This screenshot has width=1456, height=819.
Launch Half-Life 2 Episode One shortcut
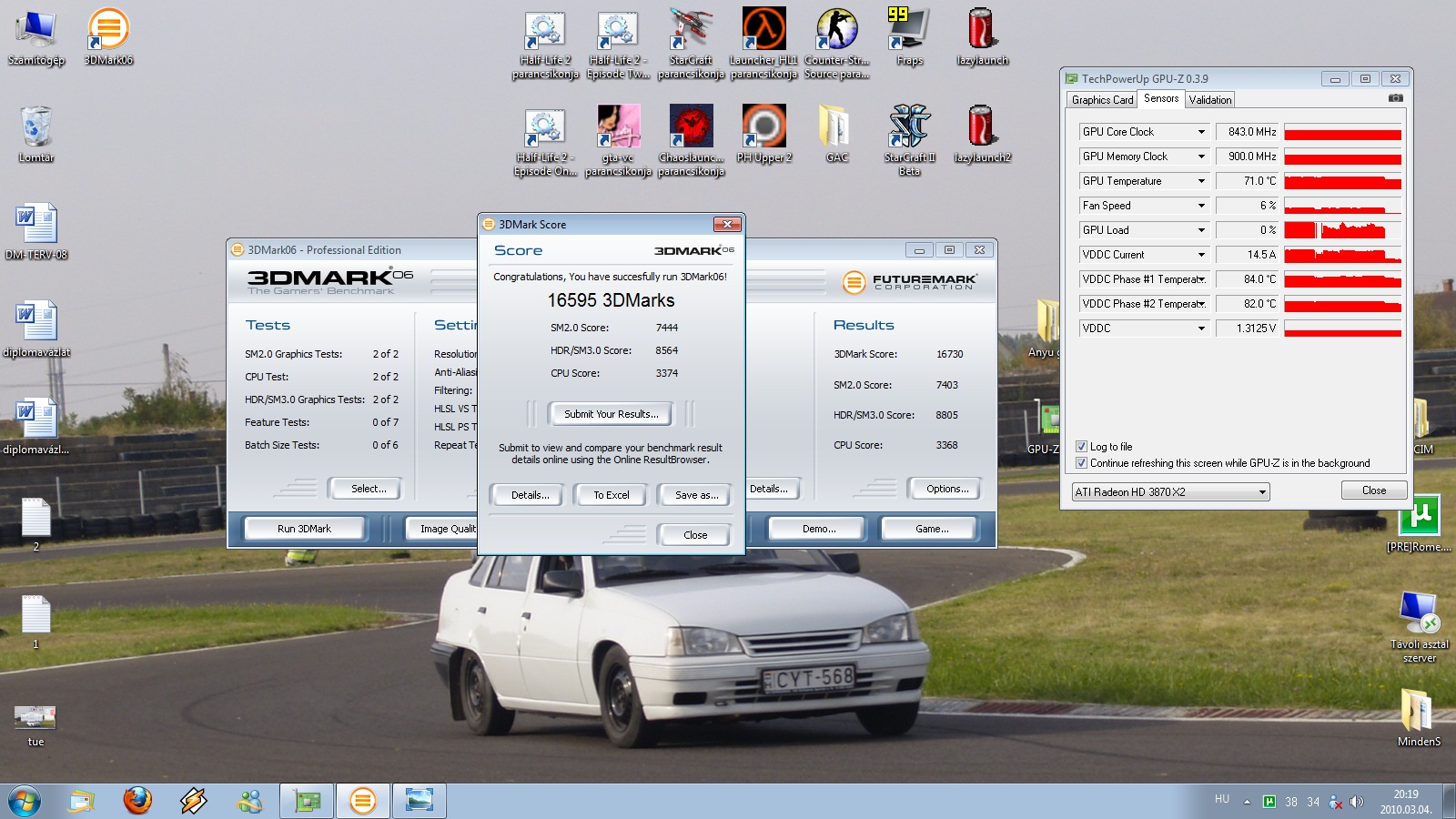click(545, 141)
